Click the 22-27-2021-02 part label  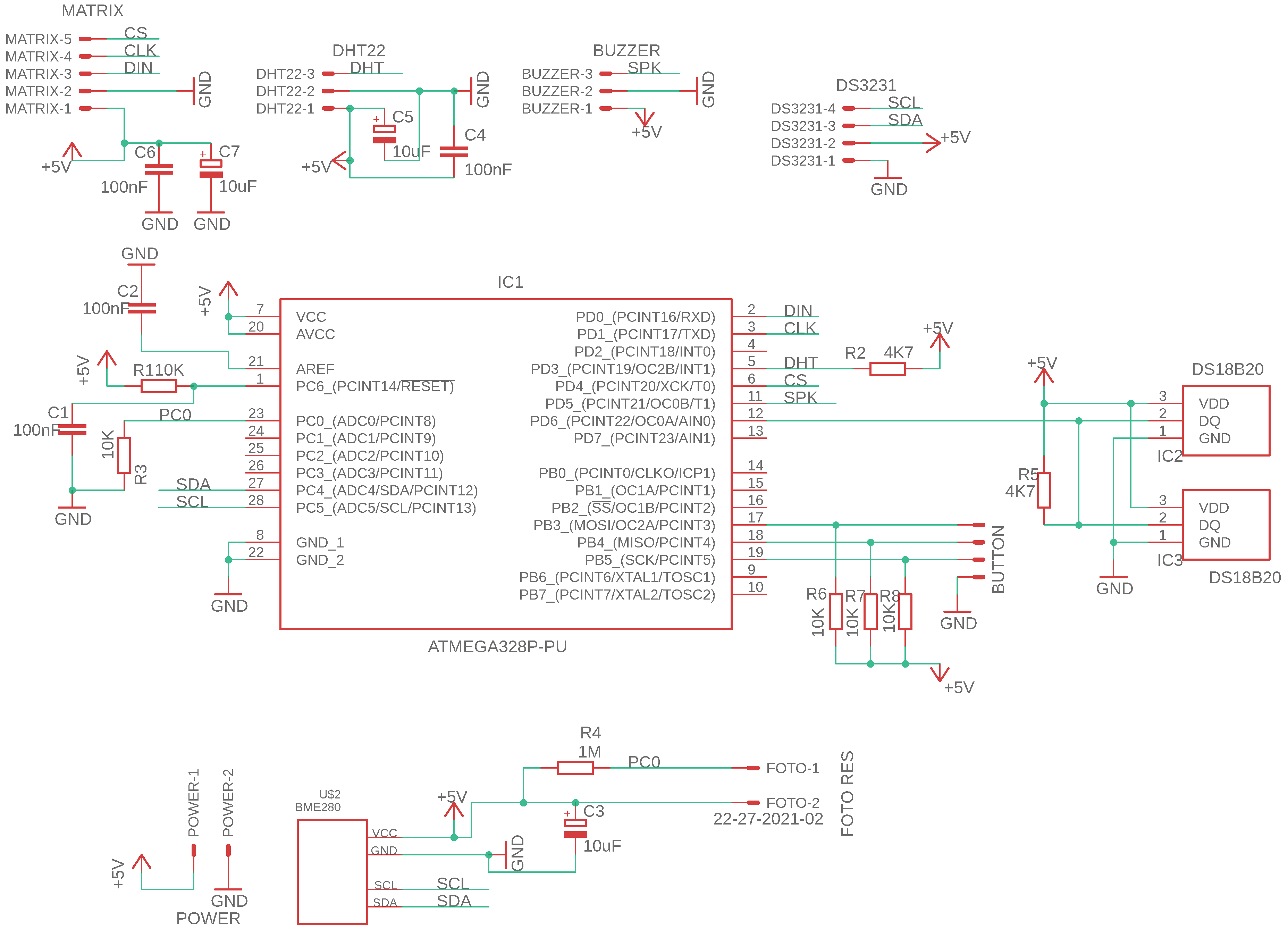[768, 819]
